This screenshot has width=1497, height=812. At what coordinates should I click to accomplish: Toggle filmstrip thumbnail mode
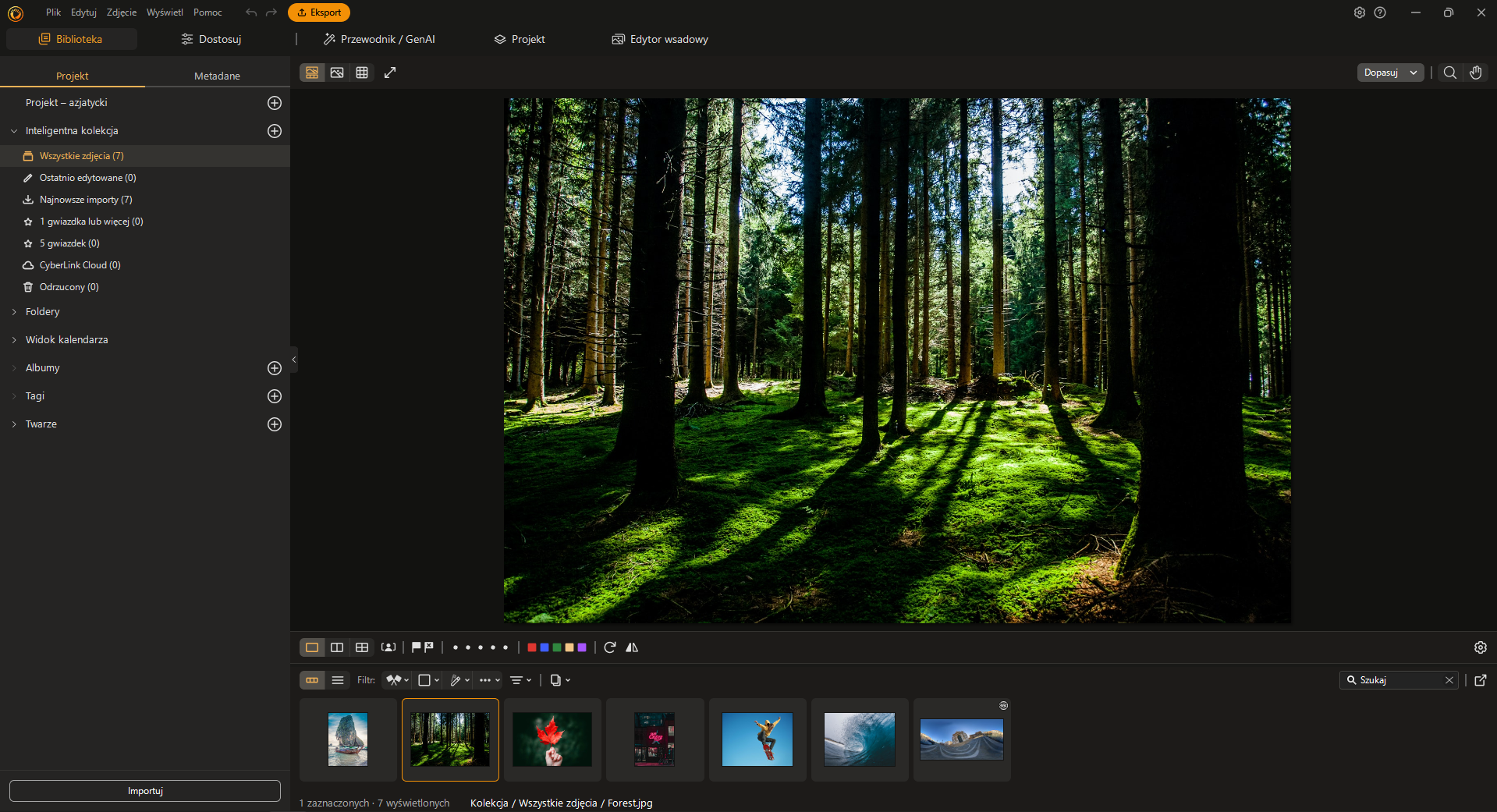coord(312,680)
